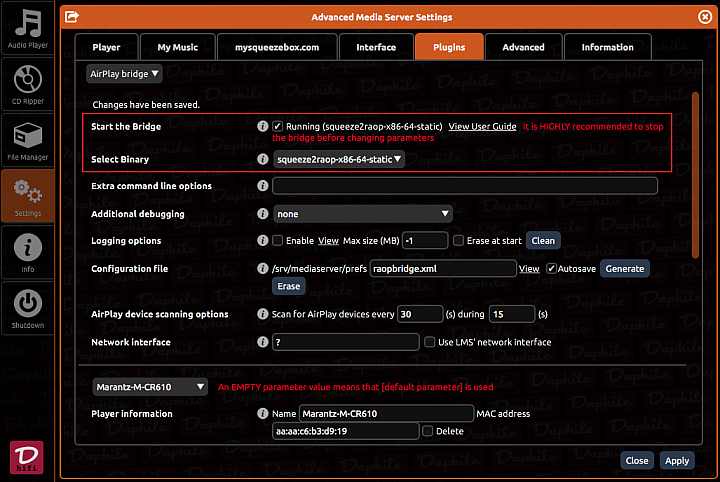
Task: Check the Delete player checkbox
Action: coord(428,431)
